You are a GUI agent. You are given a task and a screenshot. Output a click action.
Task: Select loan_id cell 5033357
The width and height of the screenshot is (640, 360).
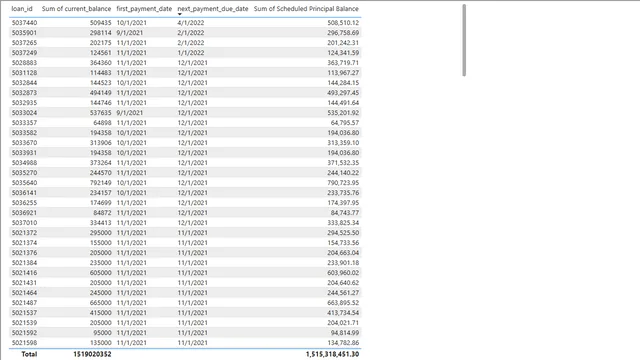pos(24,123)
